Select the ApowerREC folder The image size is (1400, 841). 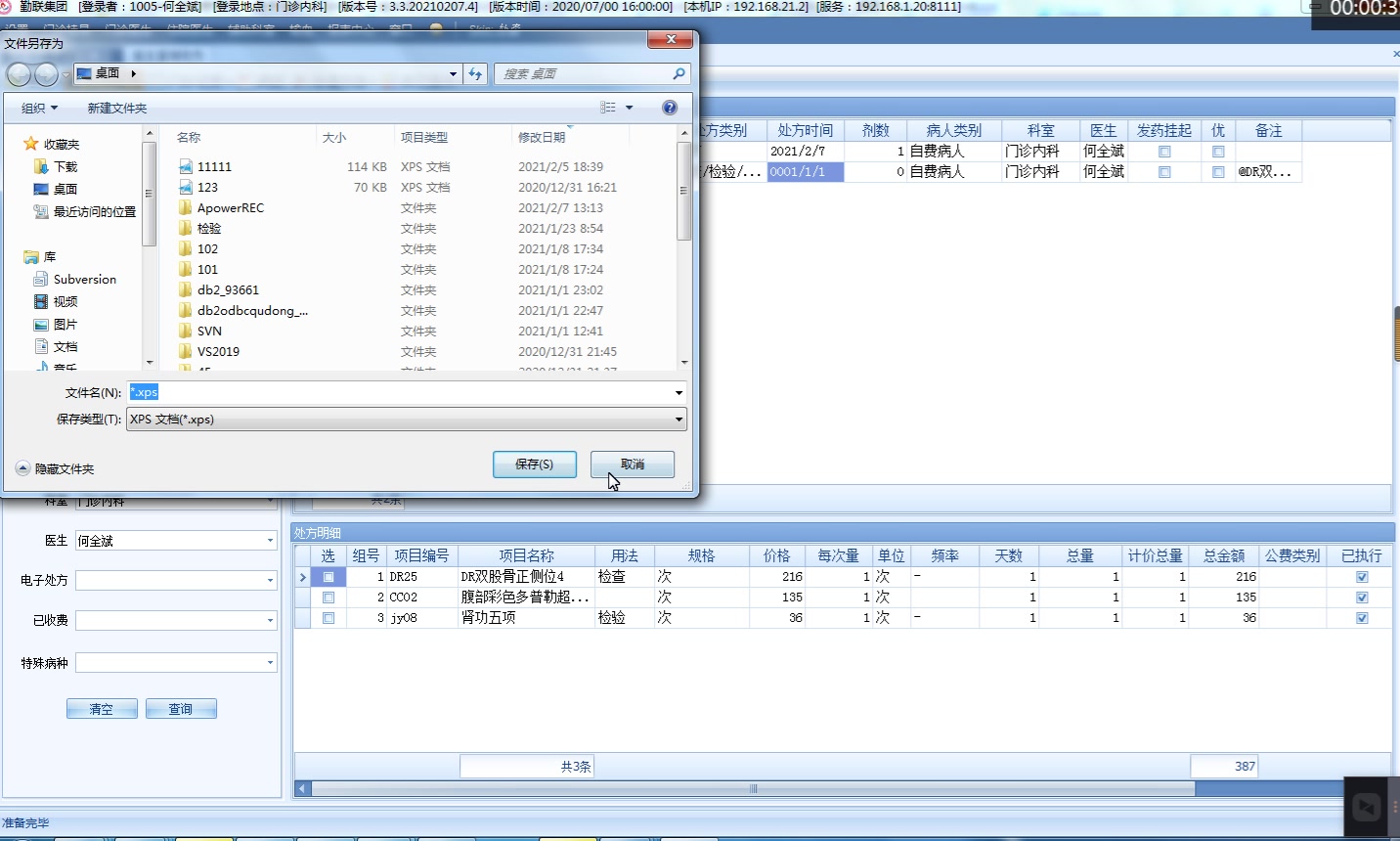230,208
